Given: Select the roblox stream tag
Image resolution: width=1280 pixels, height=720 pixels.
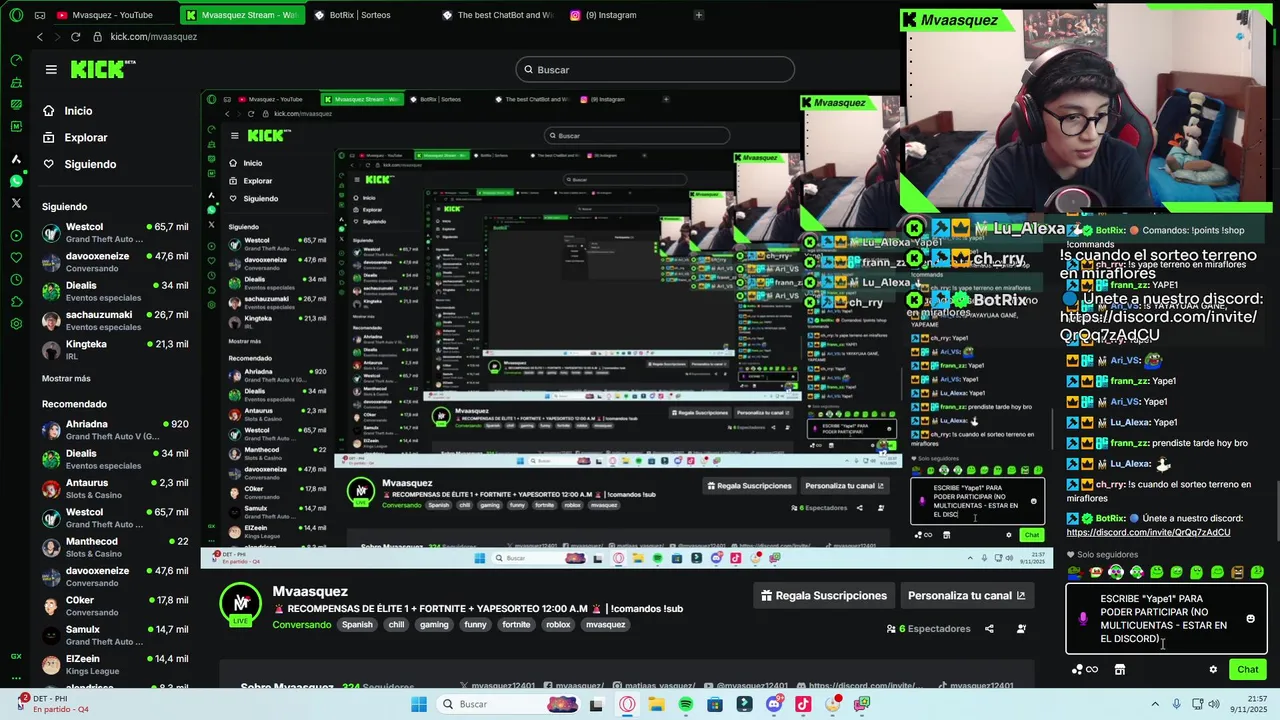Looking at the screenshot, I should (x=558, y=625).
